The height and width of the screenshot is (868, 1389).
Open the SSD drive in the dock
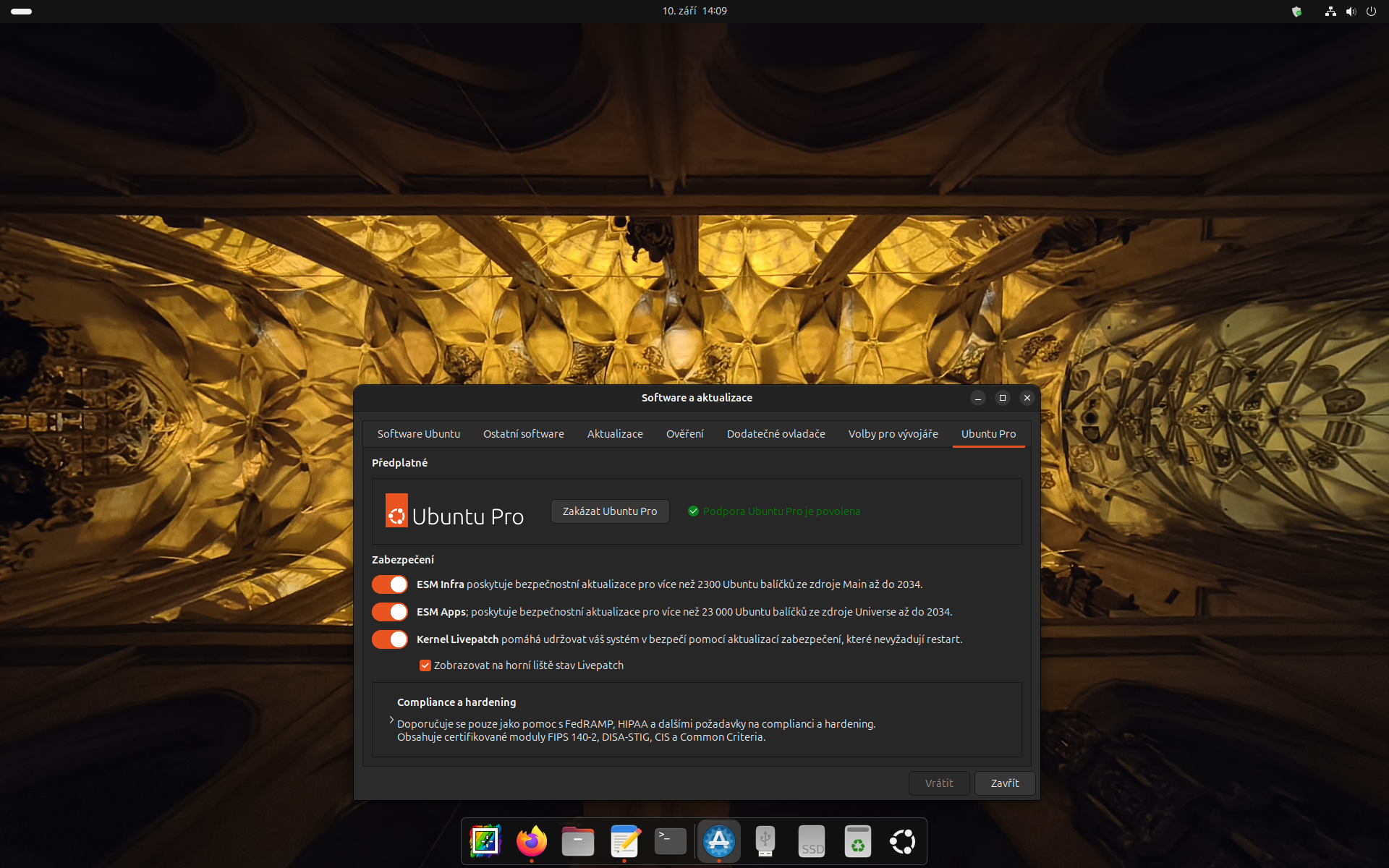[812, 841]
